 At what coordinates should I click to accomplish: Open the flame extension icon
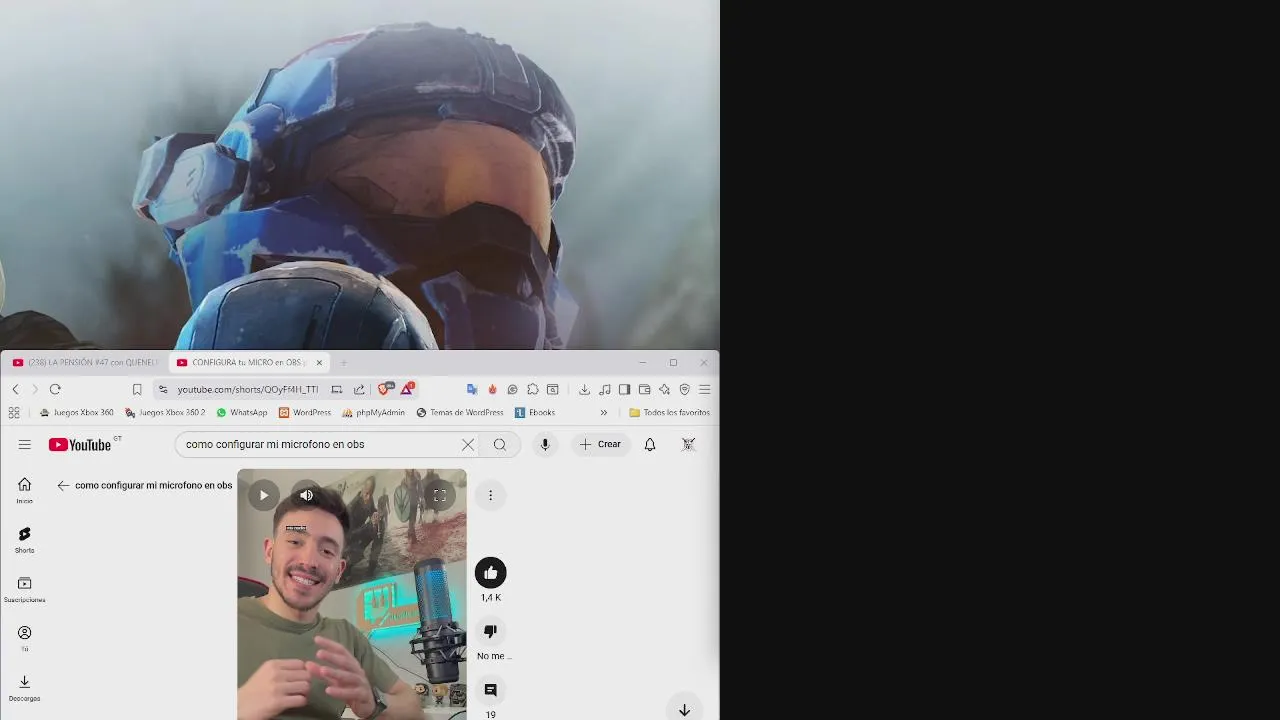492,389
